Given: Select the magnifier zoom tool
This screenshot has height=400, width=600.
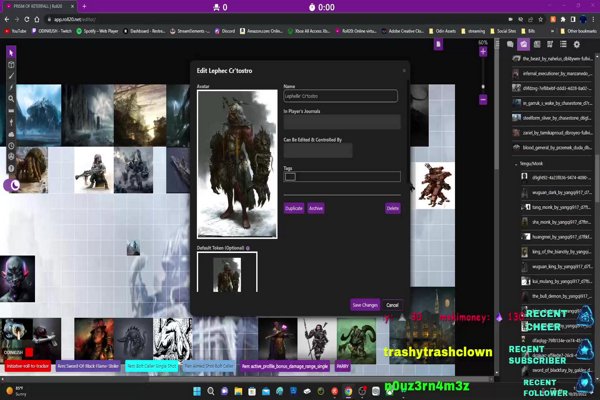Looking at the screenshot, I should pos(11,99).
